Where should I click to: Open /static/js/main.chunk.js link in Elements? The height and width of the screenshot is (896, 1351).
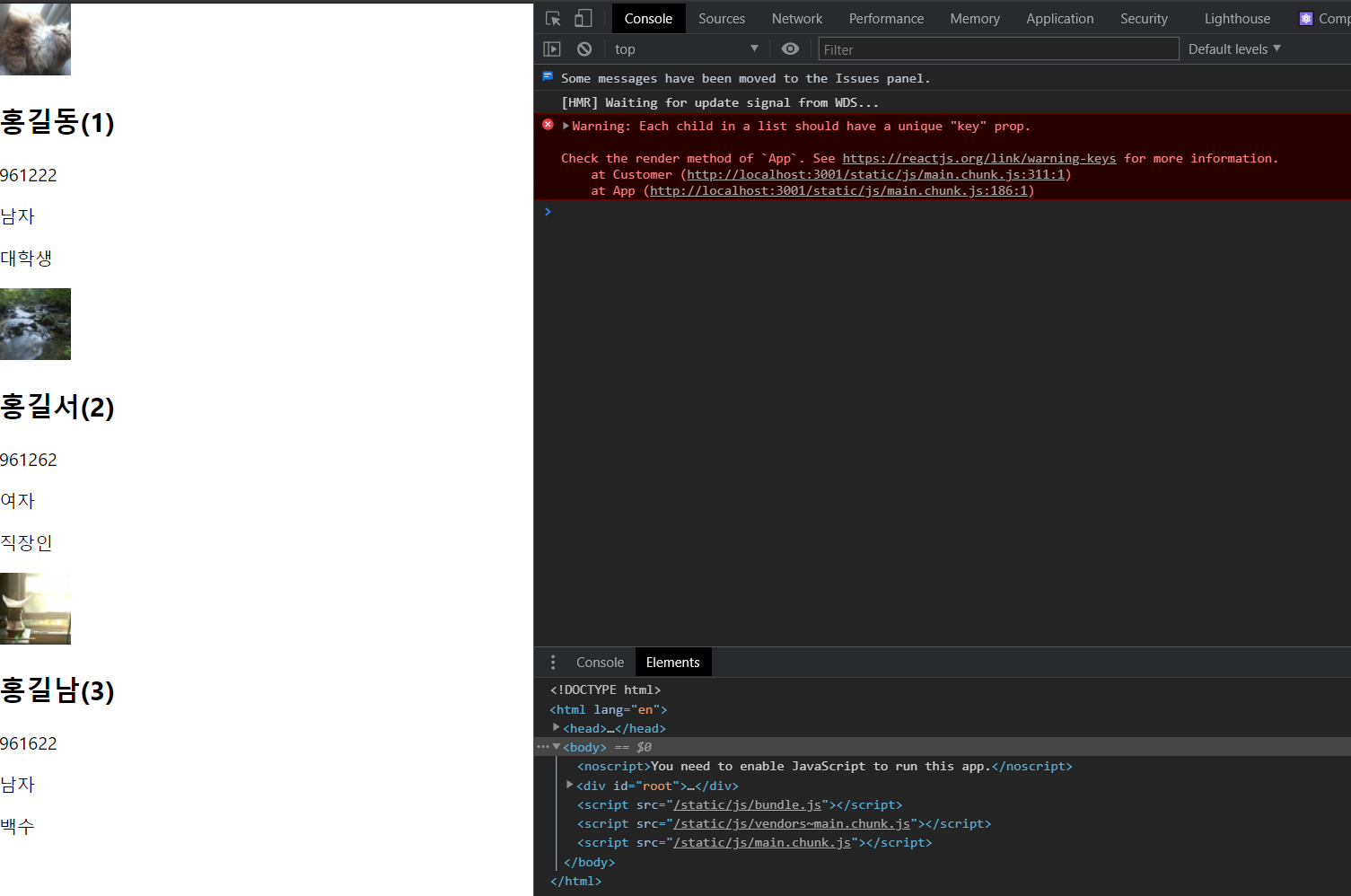point(762,843)
